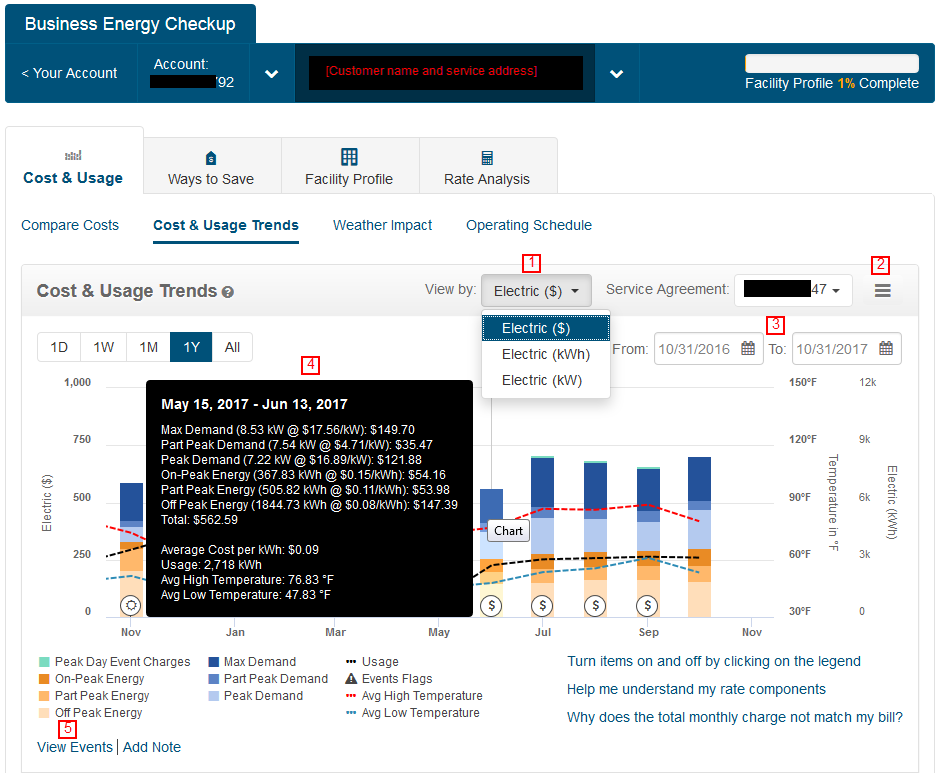Expand the Account selector chevron
Viewport: 935px width, 773px height.
pyautogui.click(x=270, y=74)
